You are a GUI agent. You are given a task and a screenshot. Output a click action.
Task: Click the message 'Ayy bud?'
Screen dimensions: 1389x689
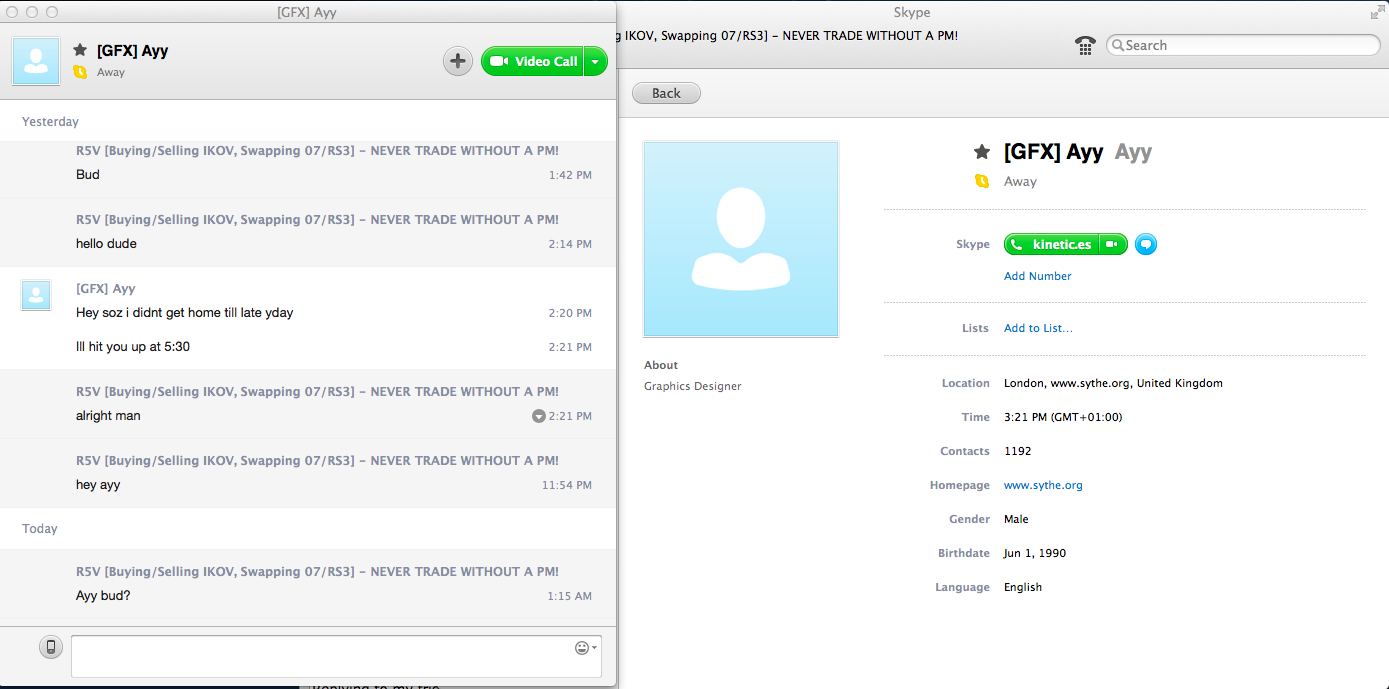103,596
